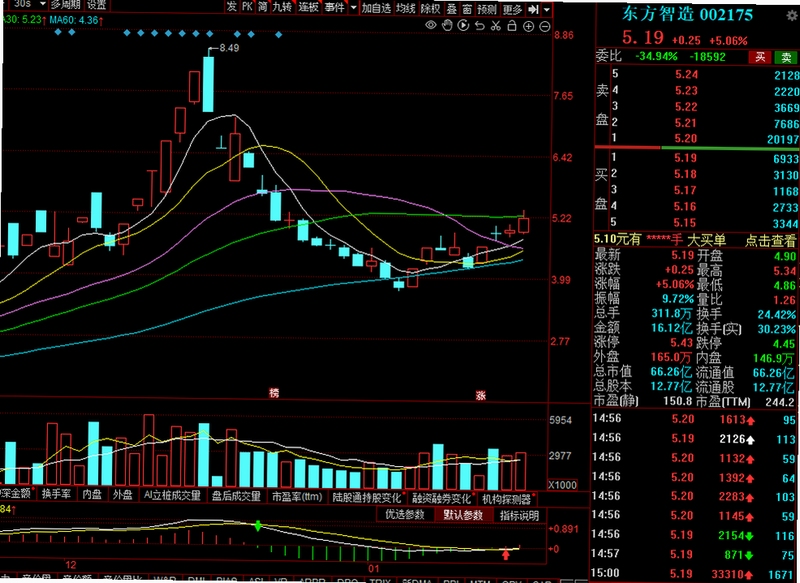Click the arrow-to-bar collapse icon
This screenshot has height=583, width=800.
pyautogui.click(x=533, y=9)
